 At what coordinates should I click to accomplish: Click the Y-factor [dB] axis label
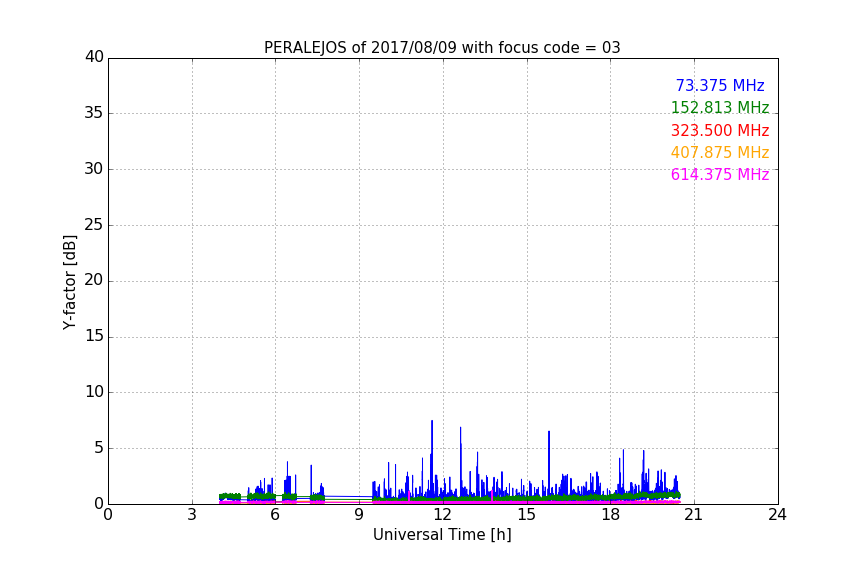coord(69,282)
